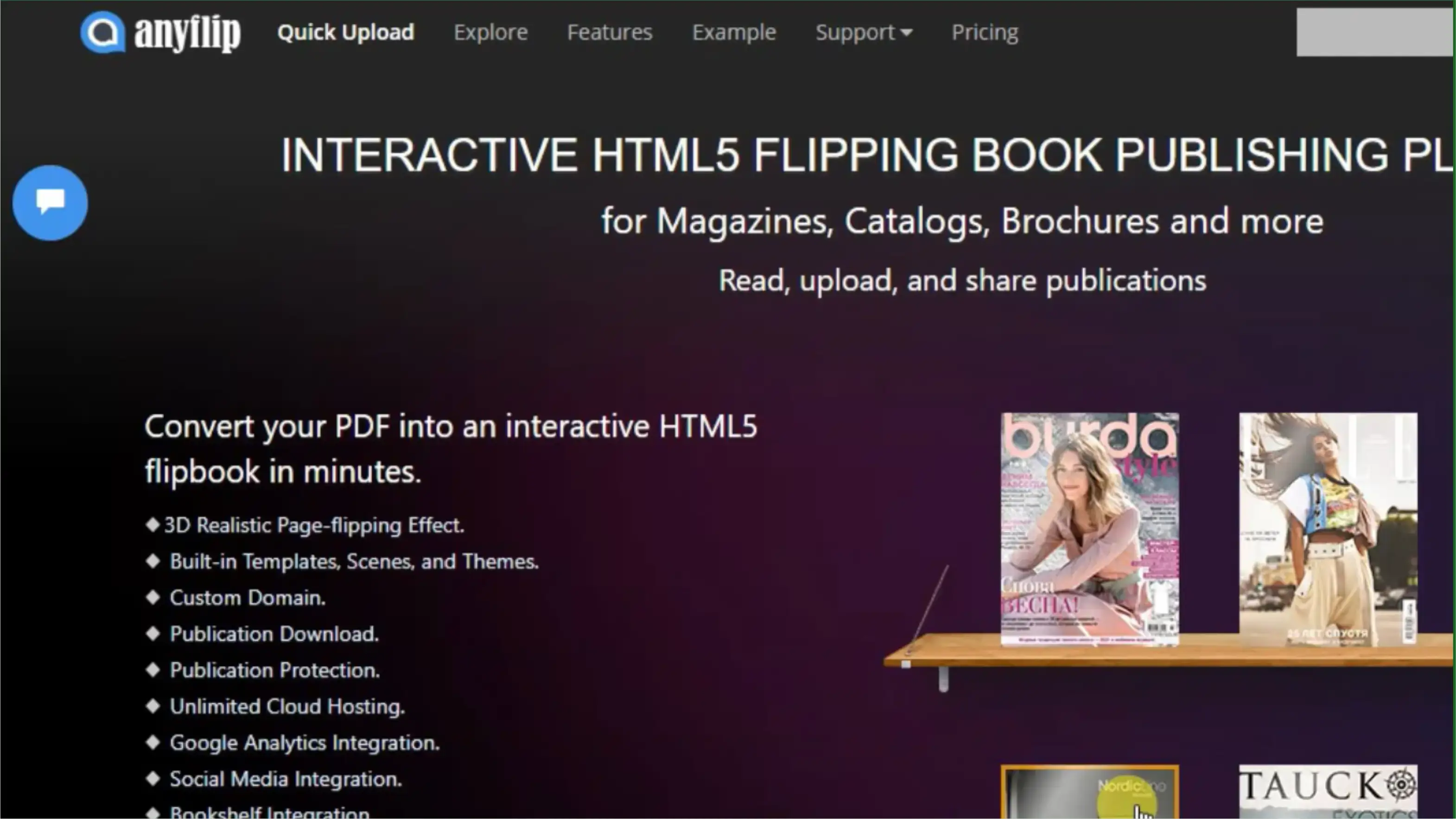The width and height of the screenshot is (1456, 819).
Task: Click 'Built-in Templates, Scenes, and Themes.' text
Action: tap(355, 562)
